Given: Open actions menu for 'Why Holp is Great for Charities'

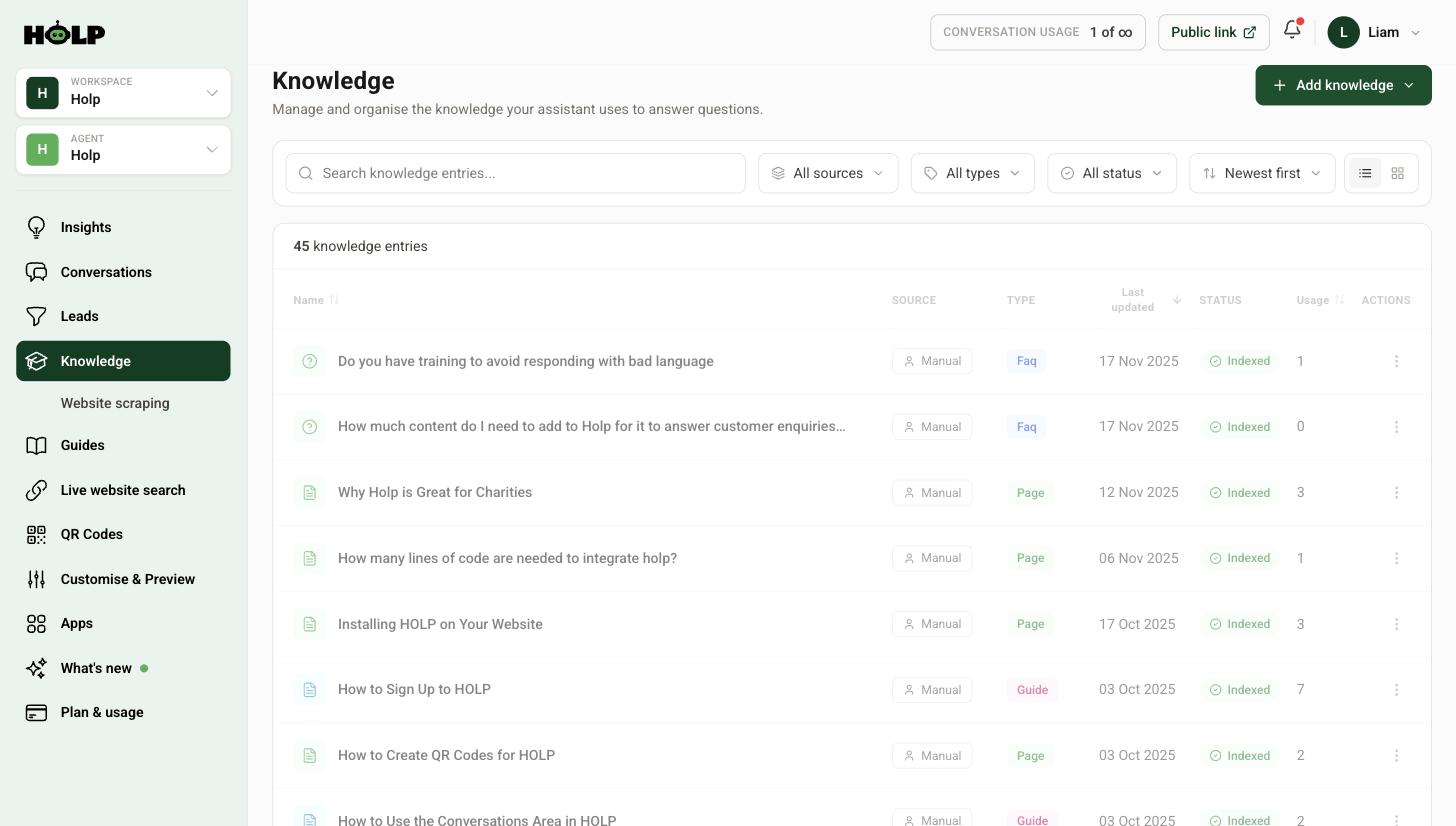Looking at the screenshot, I should (x=1396, y=492).
